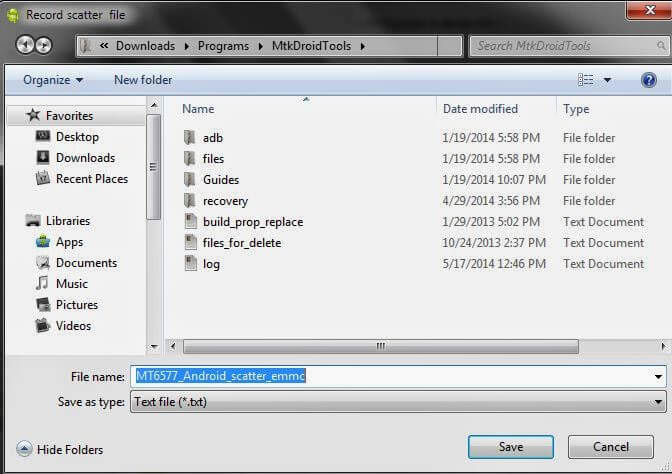Screen dimensions: 672x474
Task: Expand the arrow after Downloads in breadcrumb
Action: click(x=186, y=46)
